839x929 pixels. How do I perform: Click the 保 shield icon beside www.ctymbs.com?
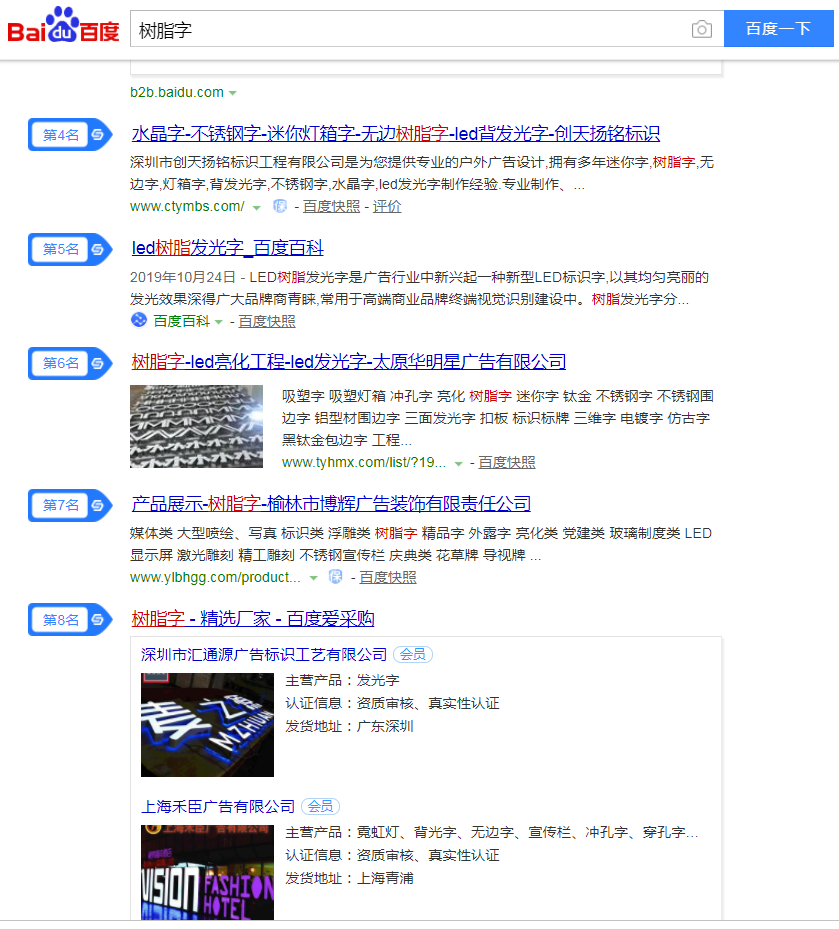click(x=280, y=206)
